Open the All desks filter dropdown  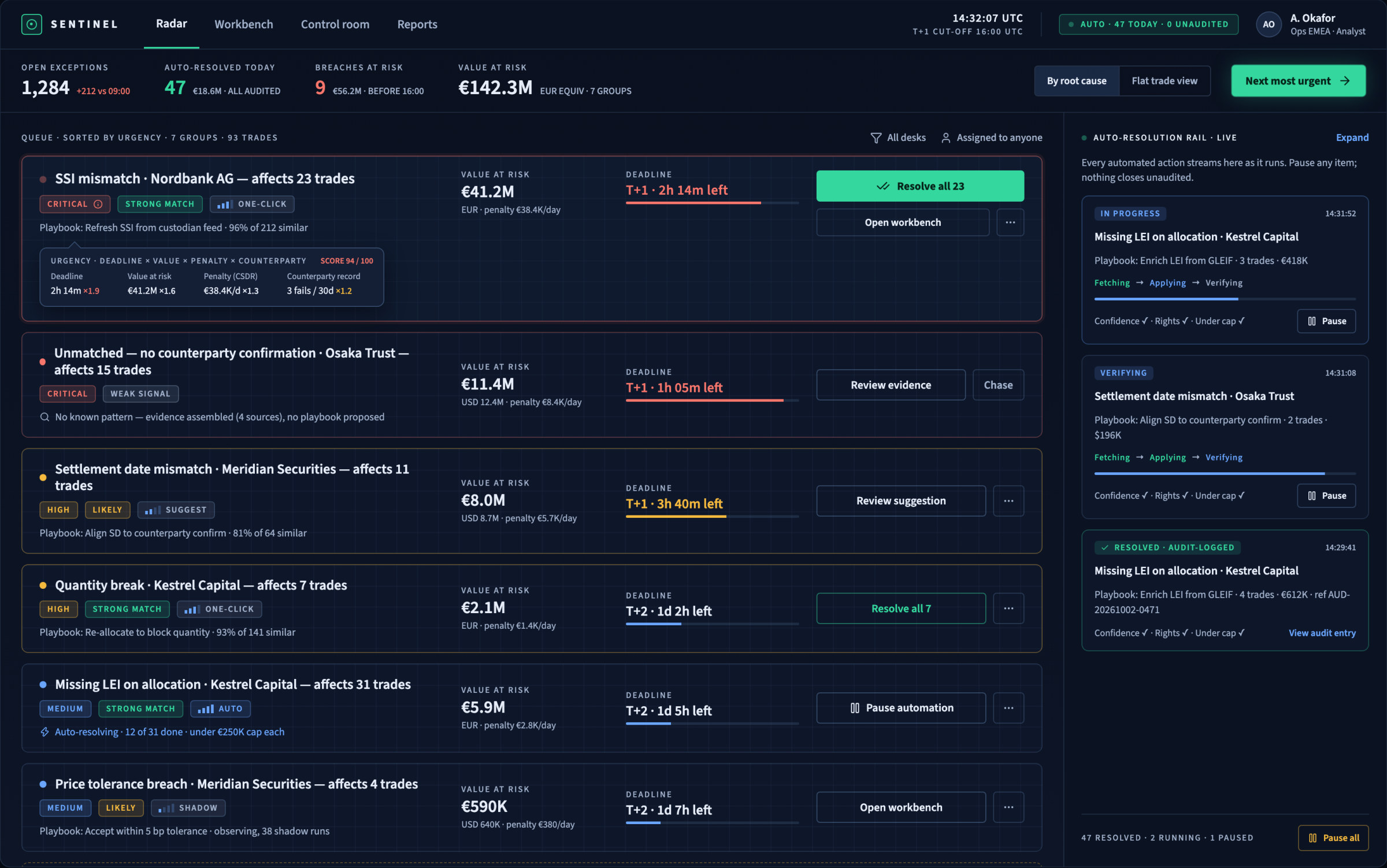pos(898,138)
